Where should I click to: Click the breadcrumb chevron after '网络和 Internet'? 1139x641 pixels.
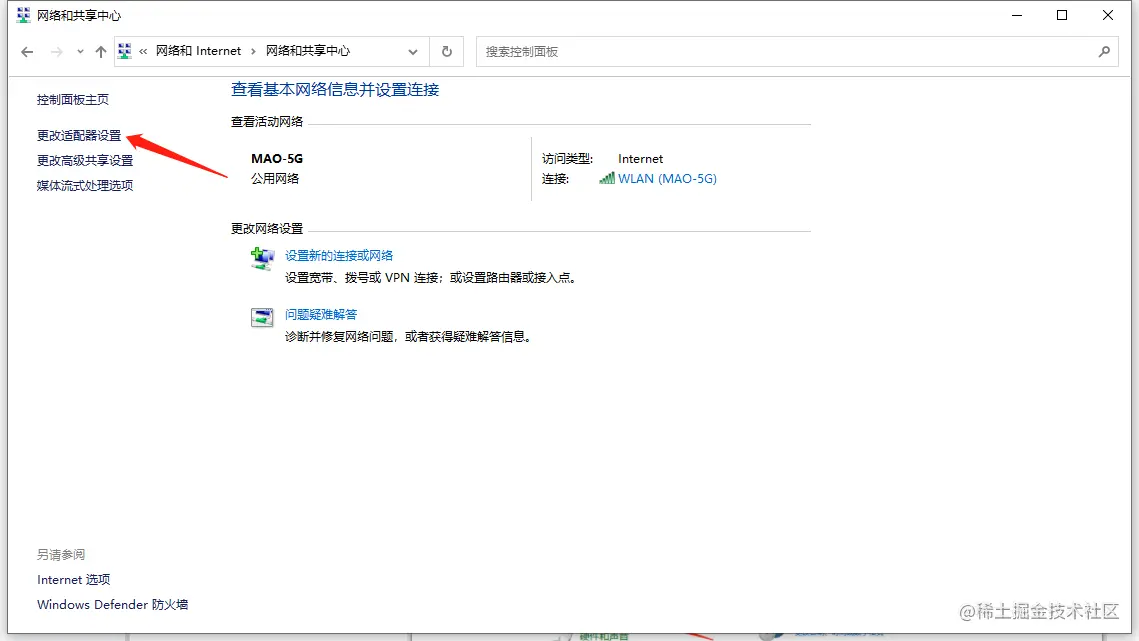[254, 51]
